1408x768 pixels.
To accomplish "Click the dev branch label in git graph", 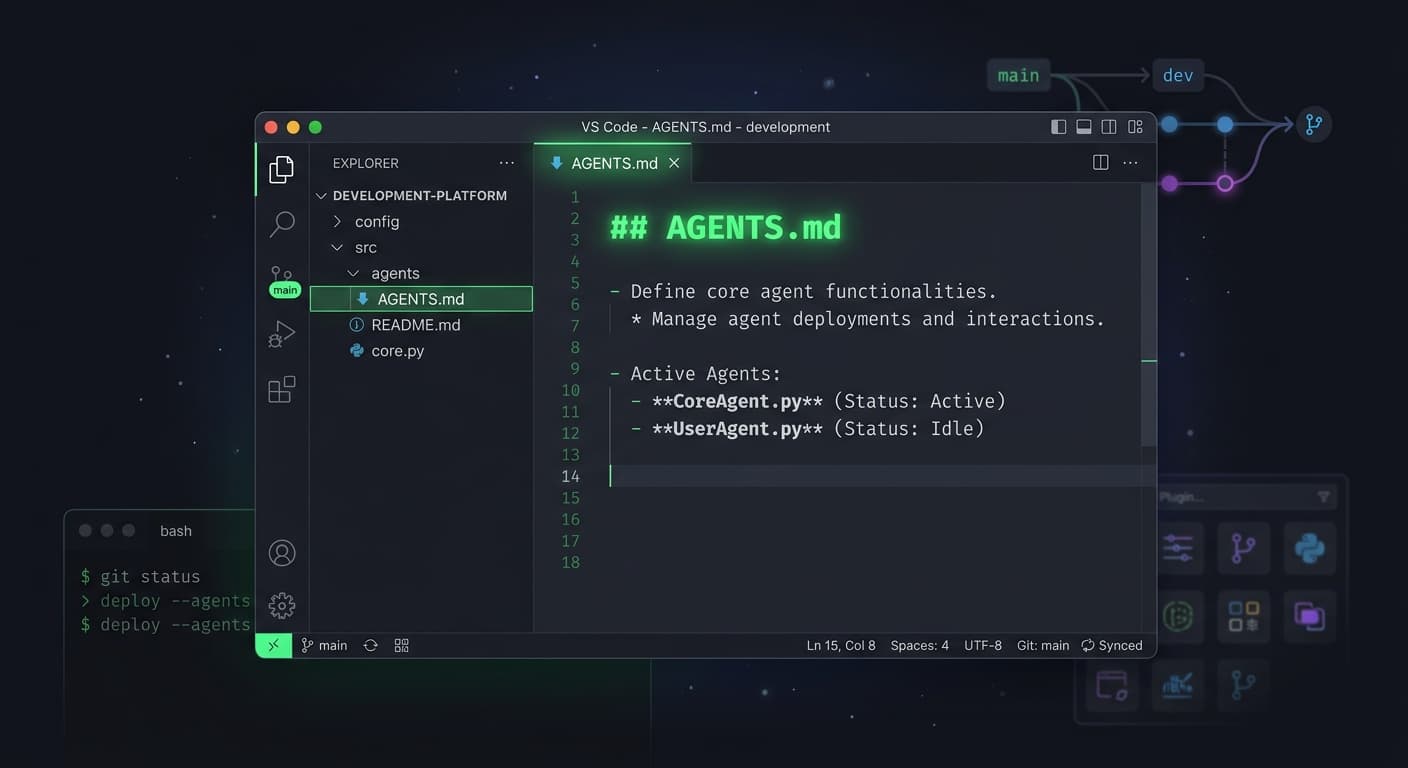I will click(x=1178, y=75).
